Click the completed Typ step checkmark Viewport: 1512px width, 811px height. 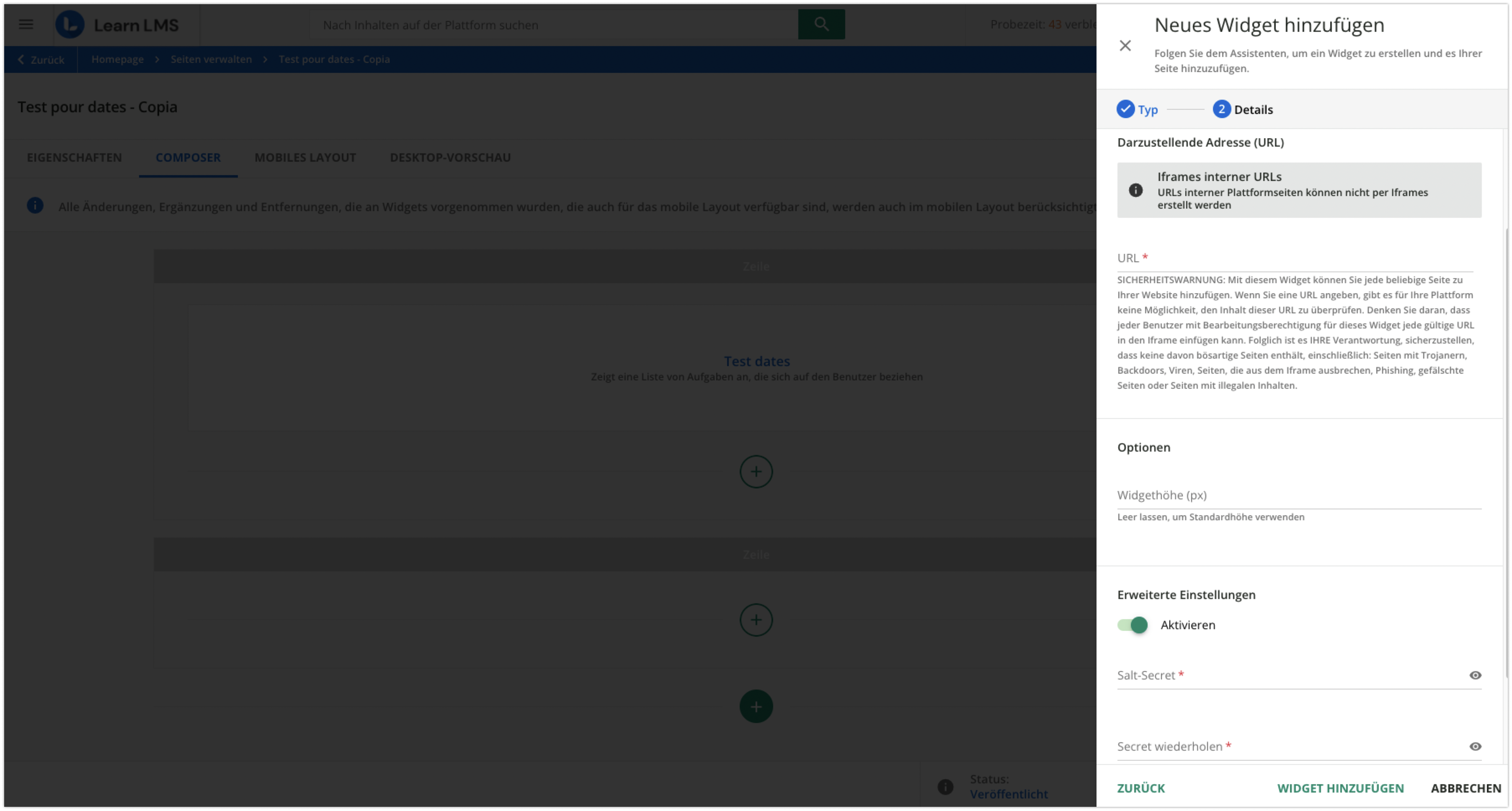click(x=1125, y=109)
